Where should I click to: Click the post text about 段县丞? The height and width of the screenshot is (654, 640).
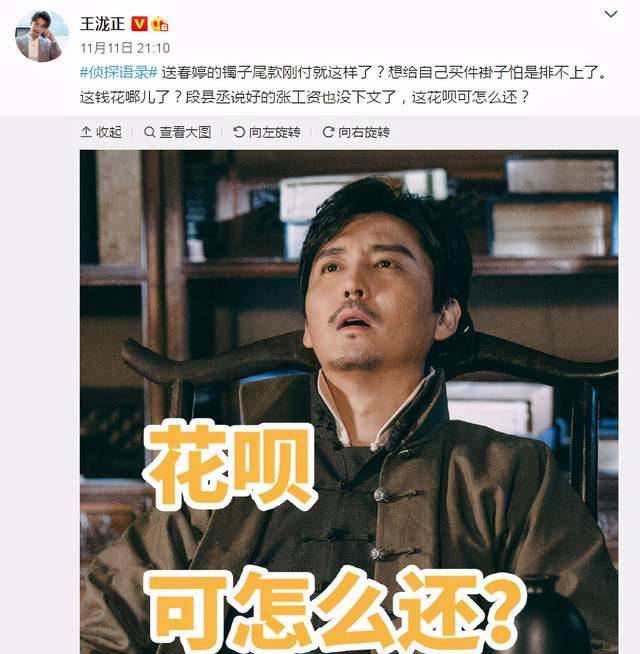[x=305, y=97]
